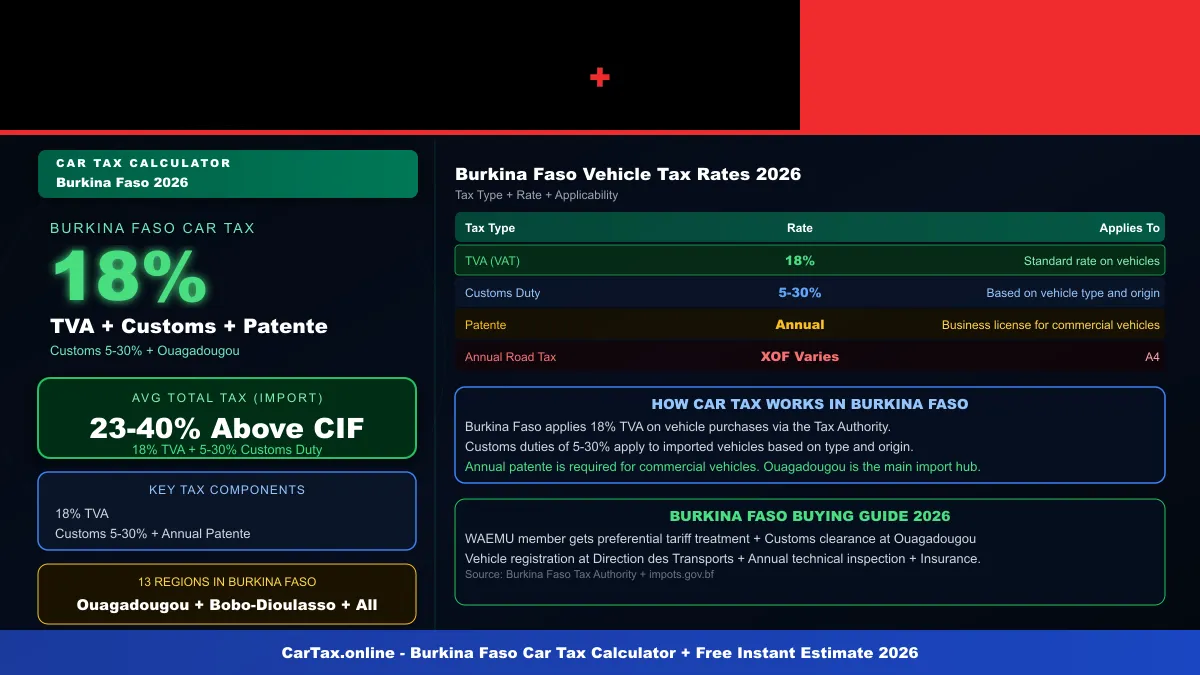Click the 'Source: Burkina Faso Tax Authority' note

(x=590, y=575)
